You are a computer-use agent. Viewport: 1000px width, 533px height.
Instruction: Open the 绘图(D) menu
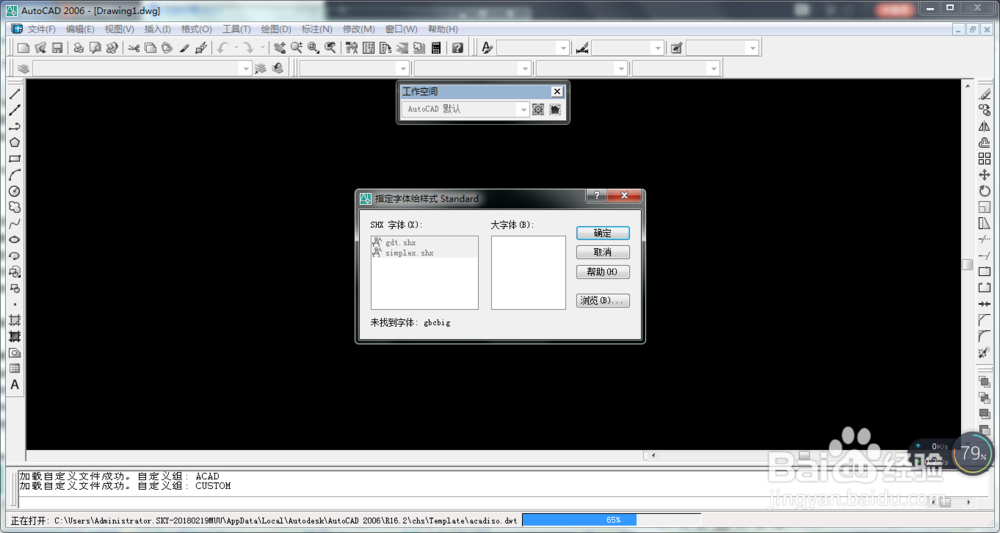point(276,29)
